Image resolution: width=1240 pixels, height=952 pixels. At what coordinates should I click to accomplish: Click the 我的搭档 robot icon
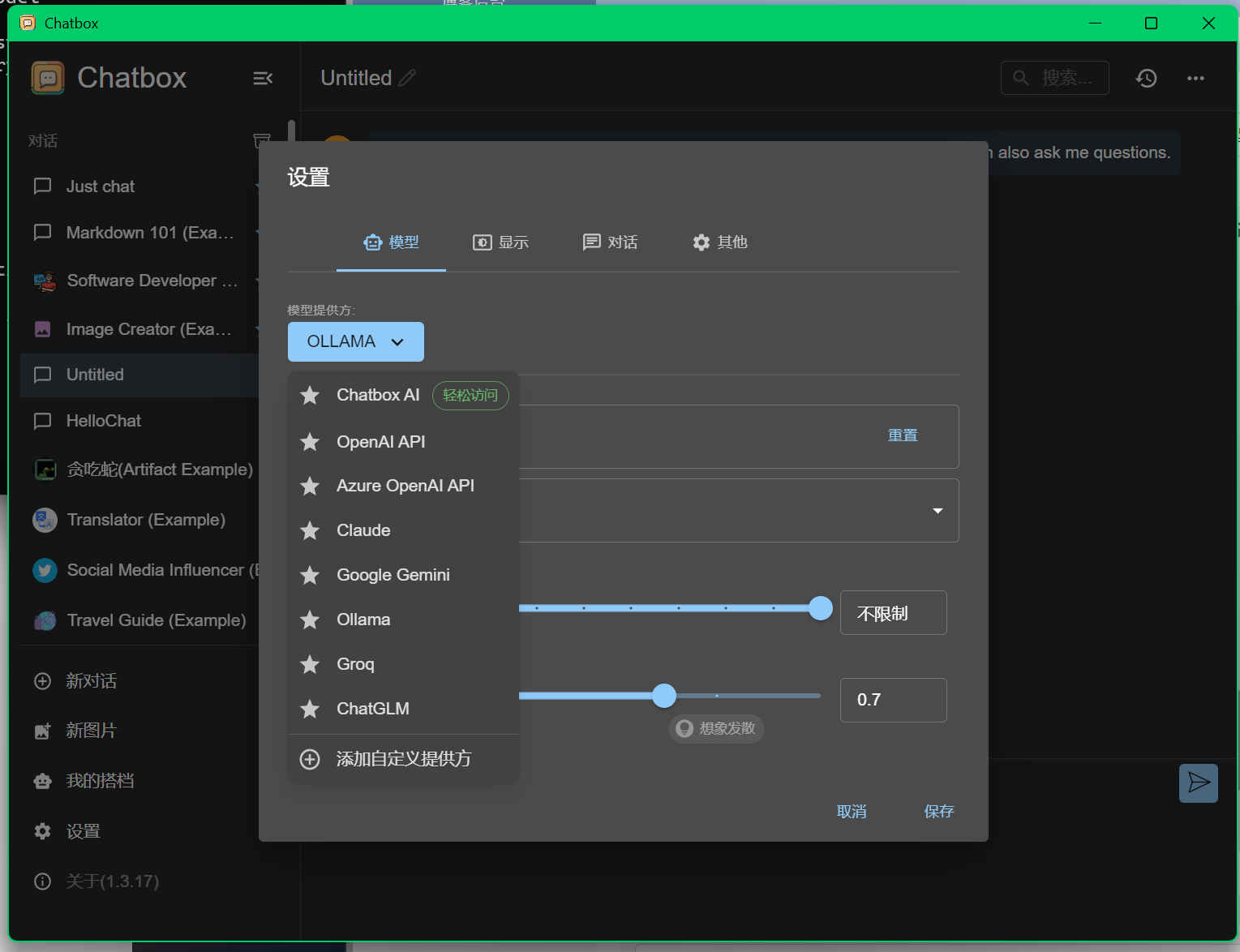[x=43, y=781]
